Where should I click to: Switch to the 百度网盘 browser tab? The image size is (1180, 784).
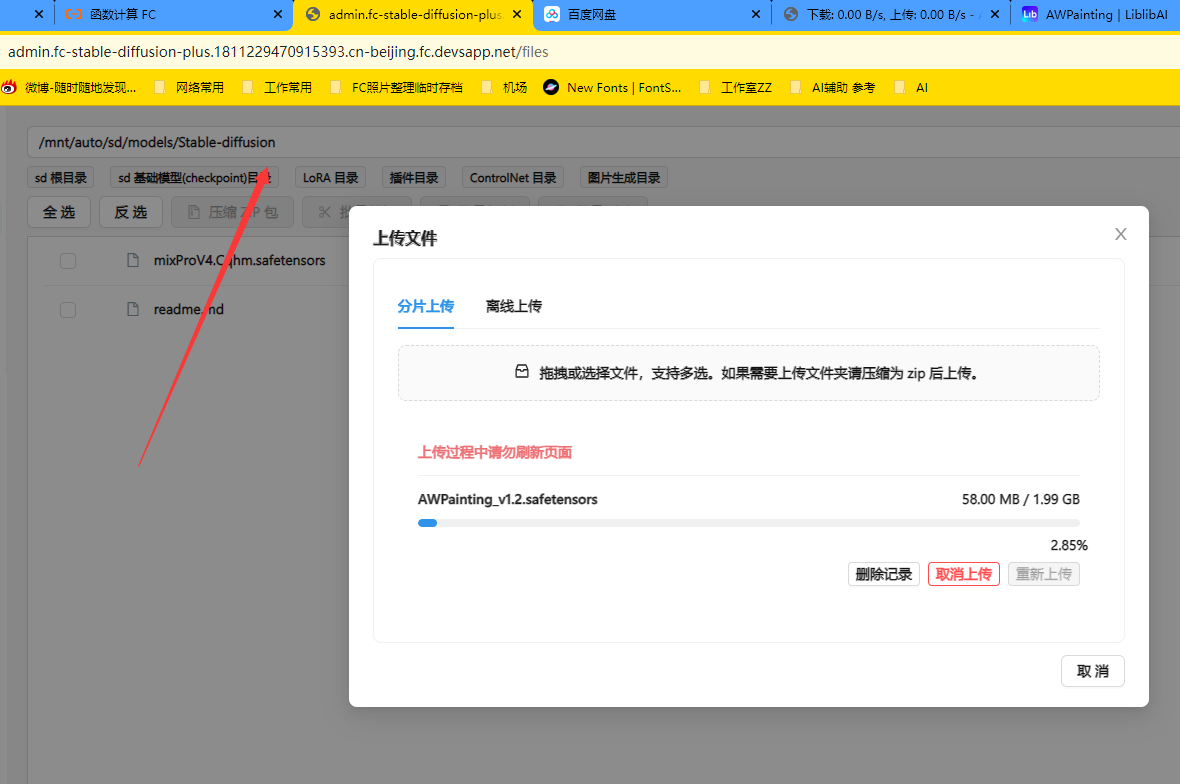(x=652, y=14)
